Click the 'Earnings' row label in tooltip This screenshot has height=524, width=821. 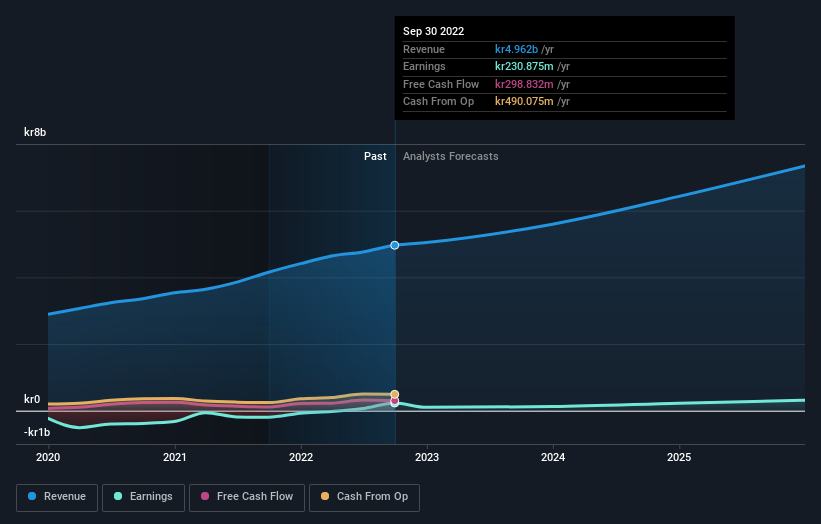[424, 66]
